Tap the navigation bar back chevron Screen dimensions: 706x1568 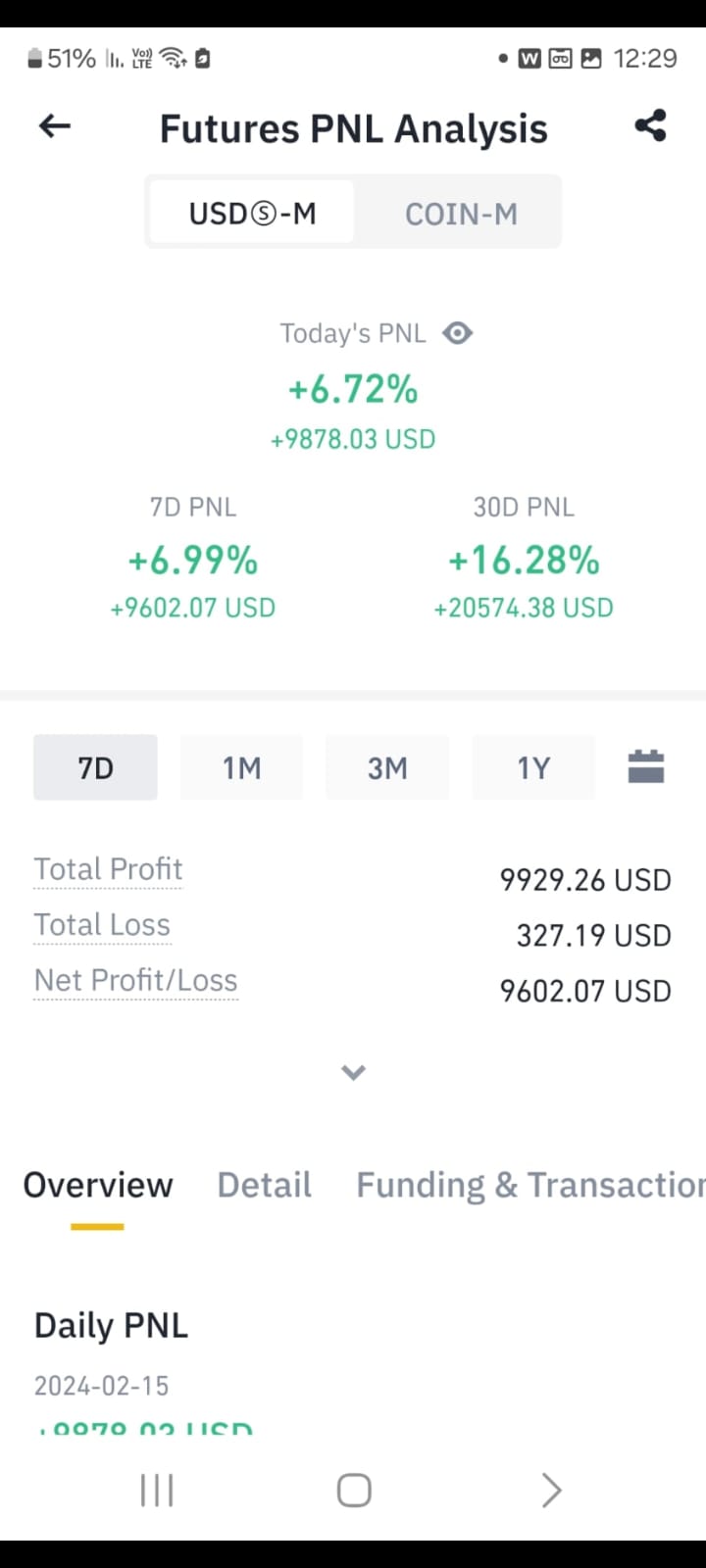pos(551,1491)
